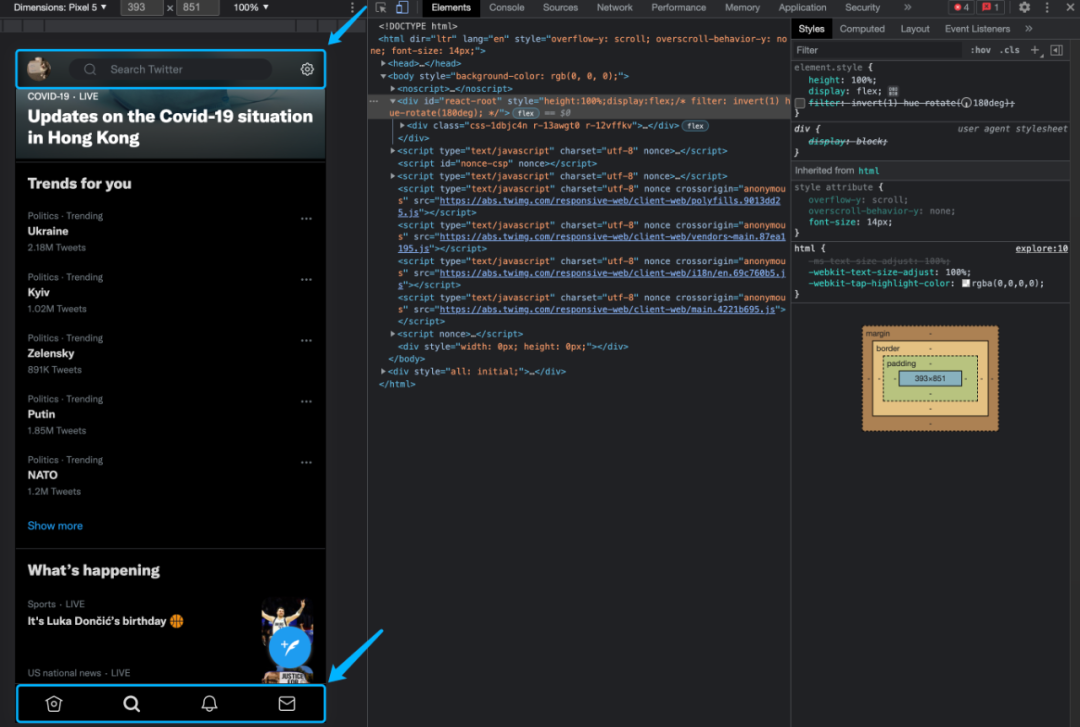Open the Home tab in bottom navigation
Viewport: 1080px width, 727px height.
tap(54, 703)
